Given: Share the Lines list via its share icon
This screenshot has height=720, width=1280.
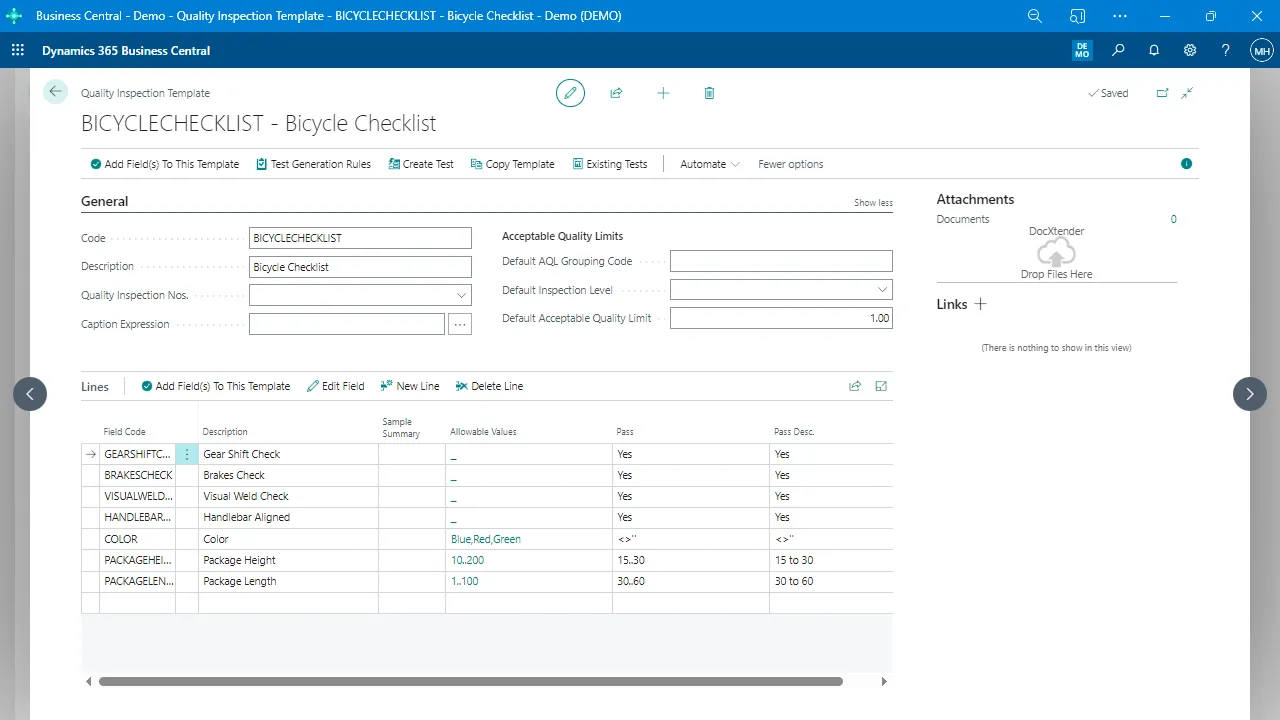Looking at the screenshot, I should tap(855, 385).
